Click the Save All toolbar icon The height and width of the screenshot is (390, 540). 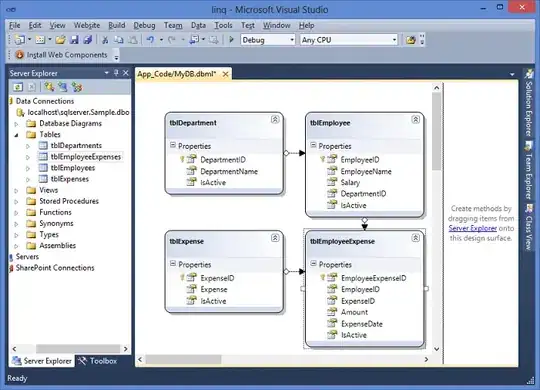pos(88,40)
